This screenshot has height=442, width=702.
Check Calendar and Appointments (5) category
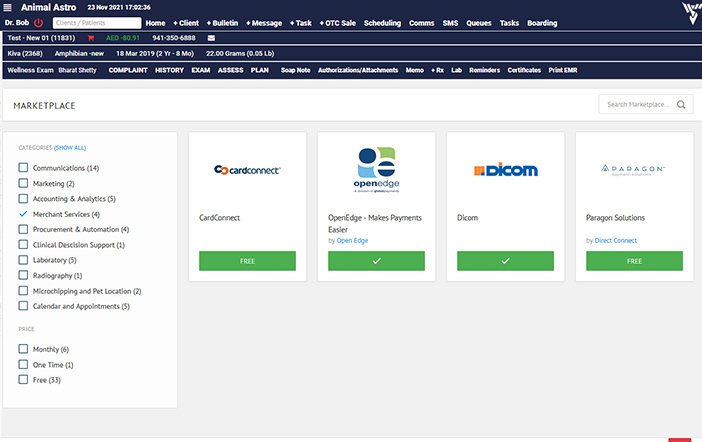coord(23,306)
